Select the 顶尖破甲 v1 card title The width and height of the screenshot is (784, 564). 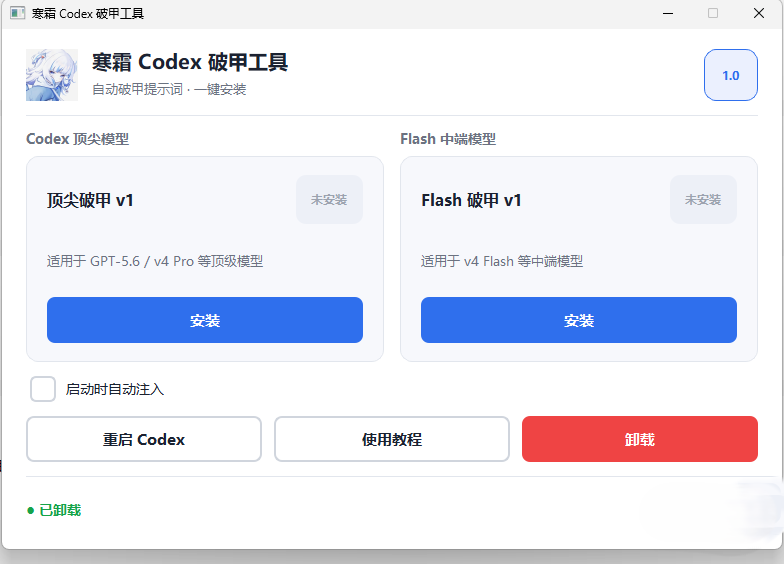pos(90,200)
